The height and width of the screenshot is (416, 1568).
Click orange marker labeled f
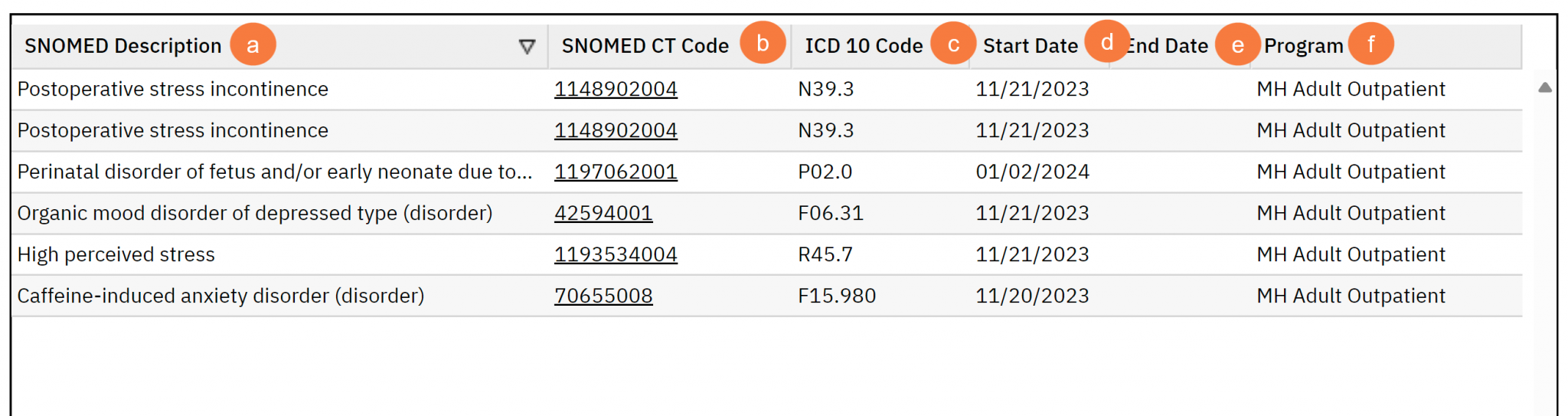coord(1370,43)
